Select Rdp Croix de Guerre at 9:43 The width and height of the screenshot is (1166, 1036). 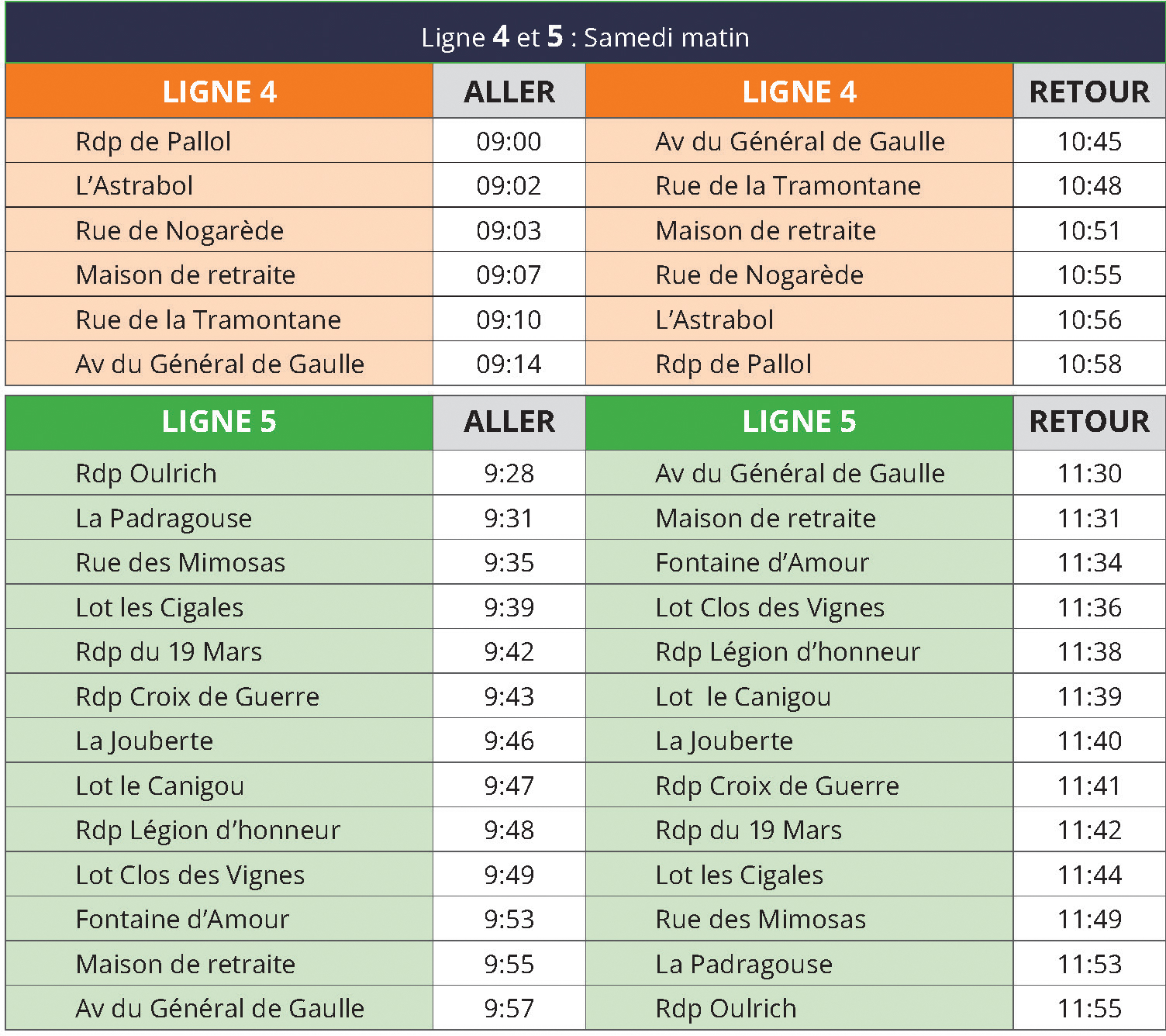(197, 696)
